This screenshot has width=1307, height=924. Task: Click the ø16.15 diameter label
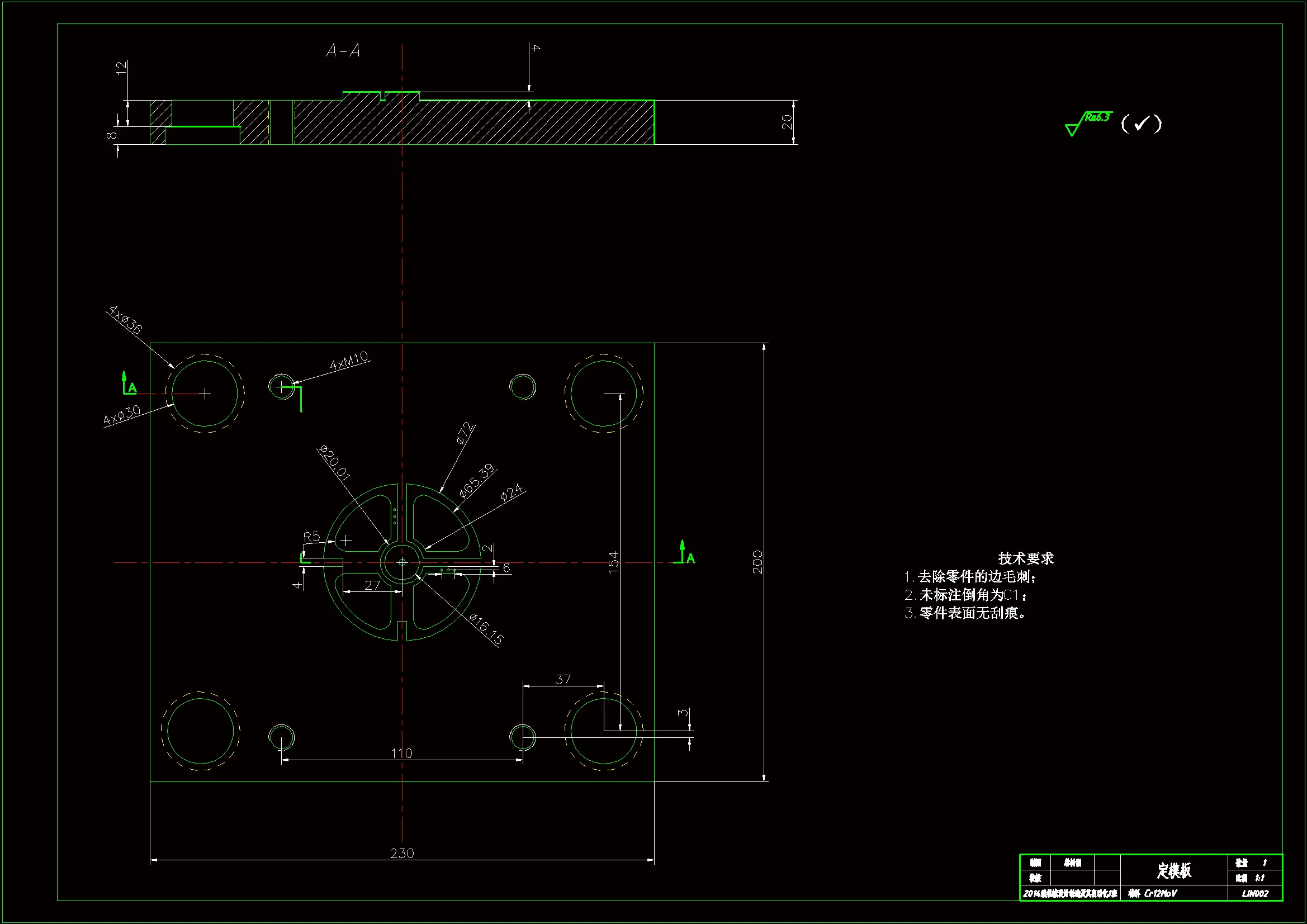(486, 628)
